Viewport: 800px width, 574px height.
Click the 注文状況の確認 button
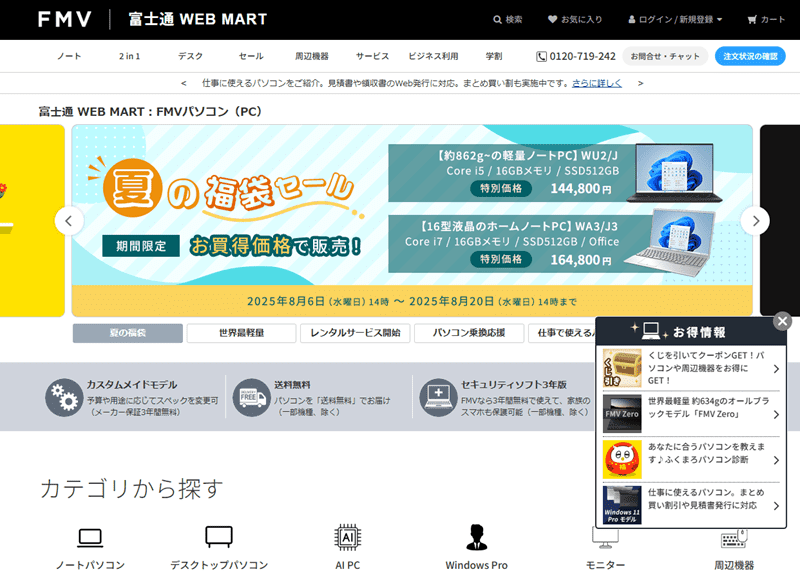tap(750, 56)
